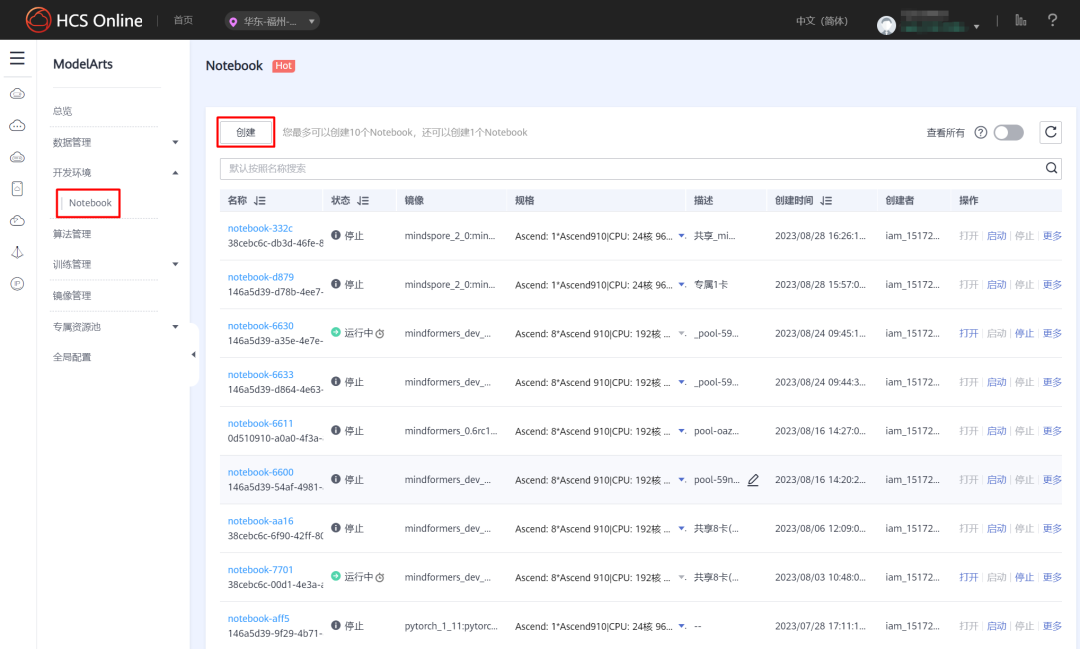Click the help question mark beside 查看所有

pyautogui.click(x=981, y=132)
